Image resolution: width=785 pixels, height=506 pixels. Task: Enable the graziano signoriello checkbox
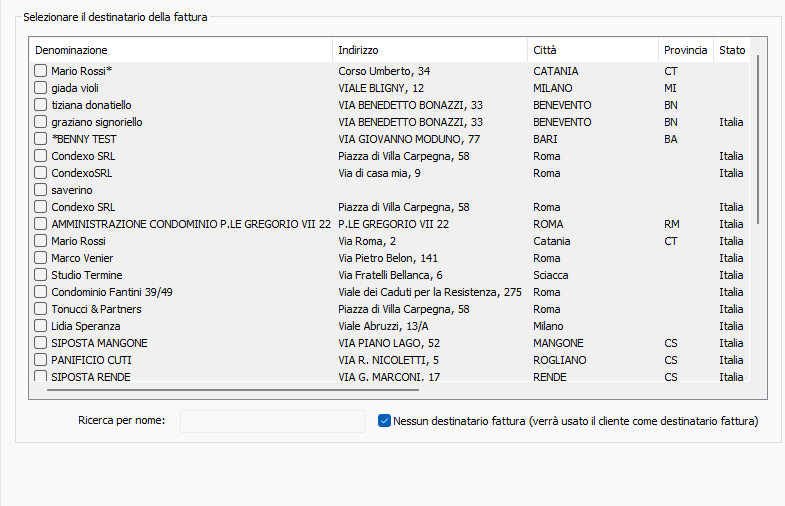pos(41,122)
